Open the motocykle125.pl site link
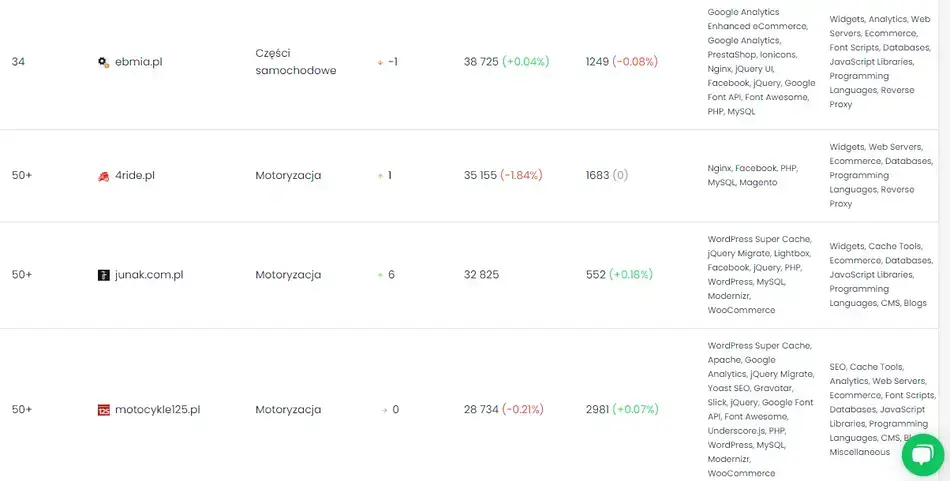 158,410
